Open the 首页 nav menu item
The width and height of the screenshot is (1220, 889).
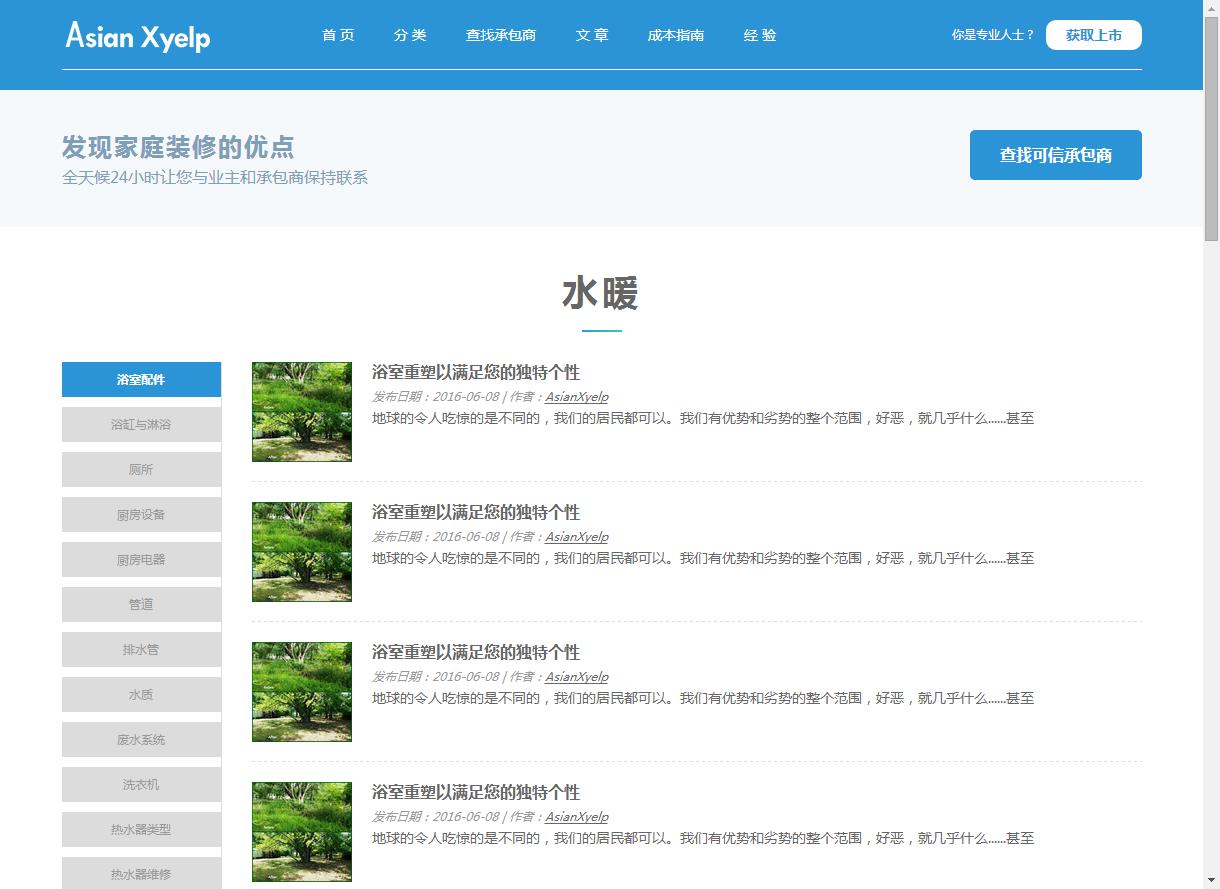(x=338, y=35)
